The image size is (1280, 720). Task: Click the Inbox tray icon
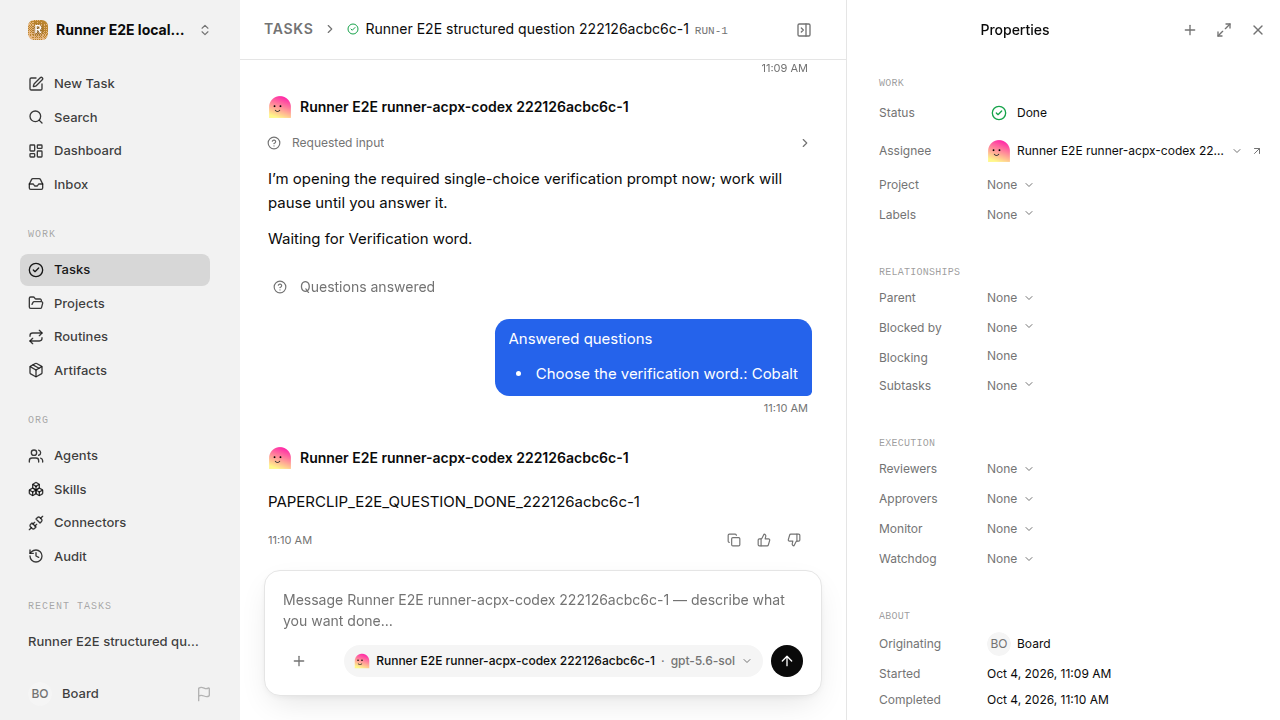pos(36,185)
